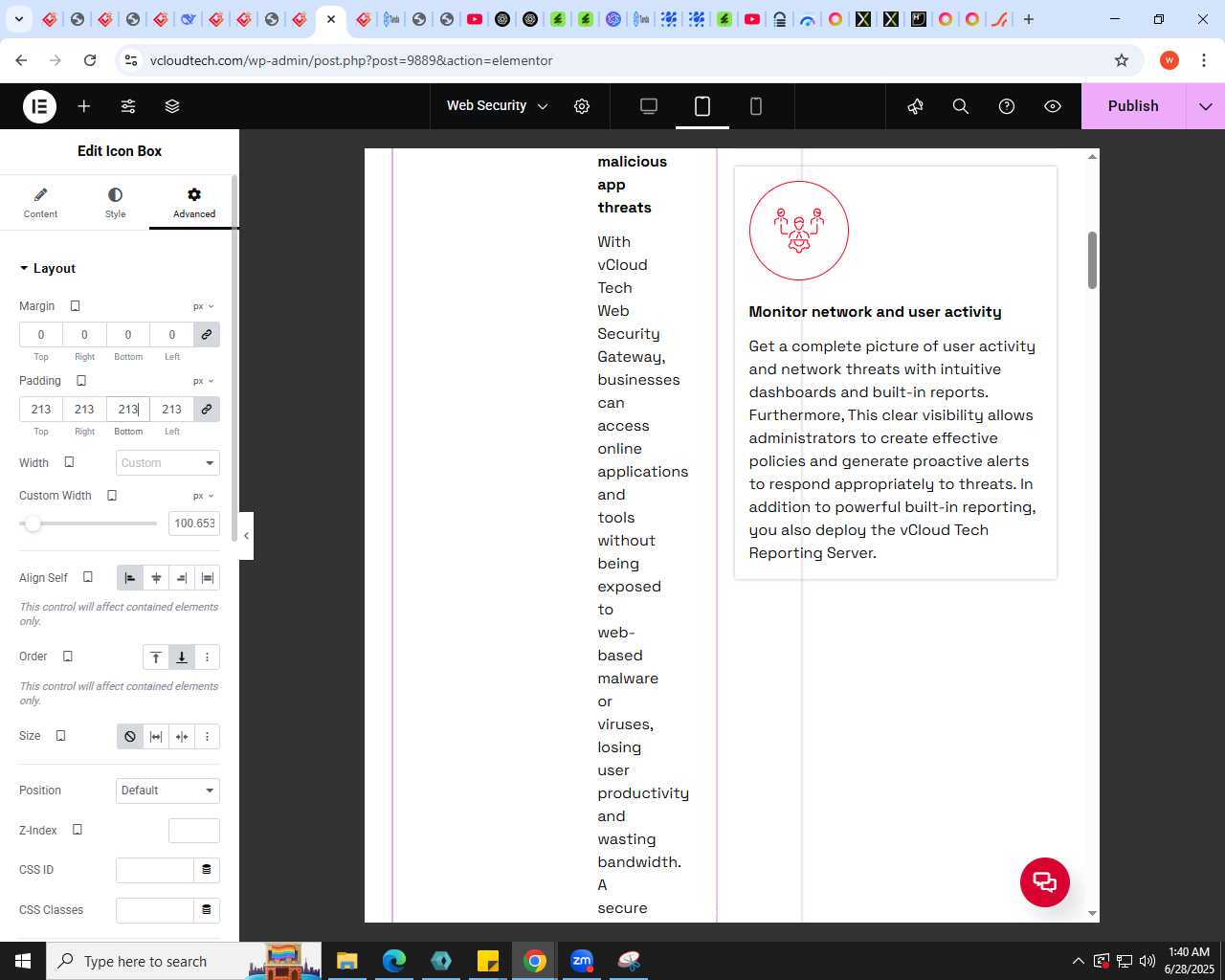
Task: Toggle Width responsive device icon
Action: 69,462
